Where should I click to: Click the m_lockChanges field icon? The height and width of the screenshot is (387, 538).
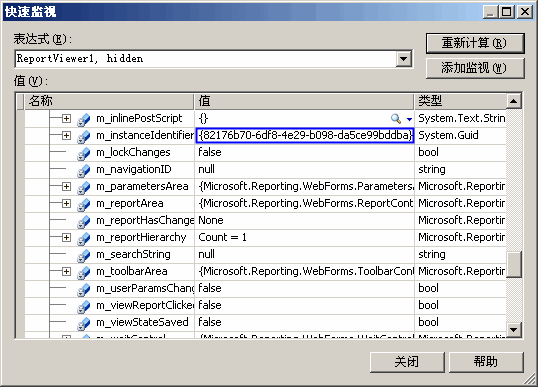tap(84, 153)
